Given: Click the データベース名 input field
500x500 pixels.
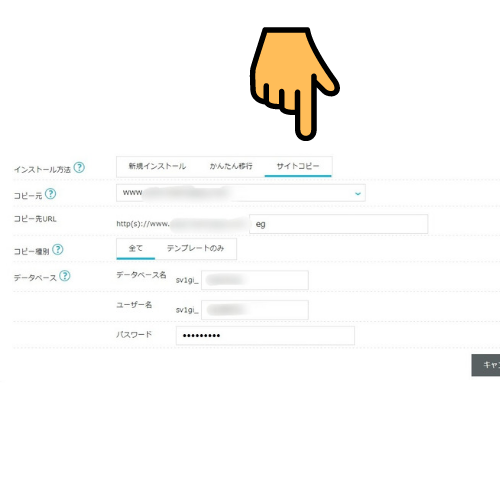Looking at the screenshot, I should tap(255, 280).
